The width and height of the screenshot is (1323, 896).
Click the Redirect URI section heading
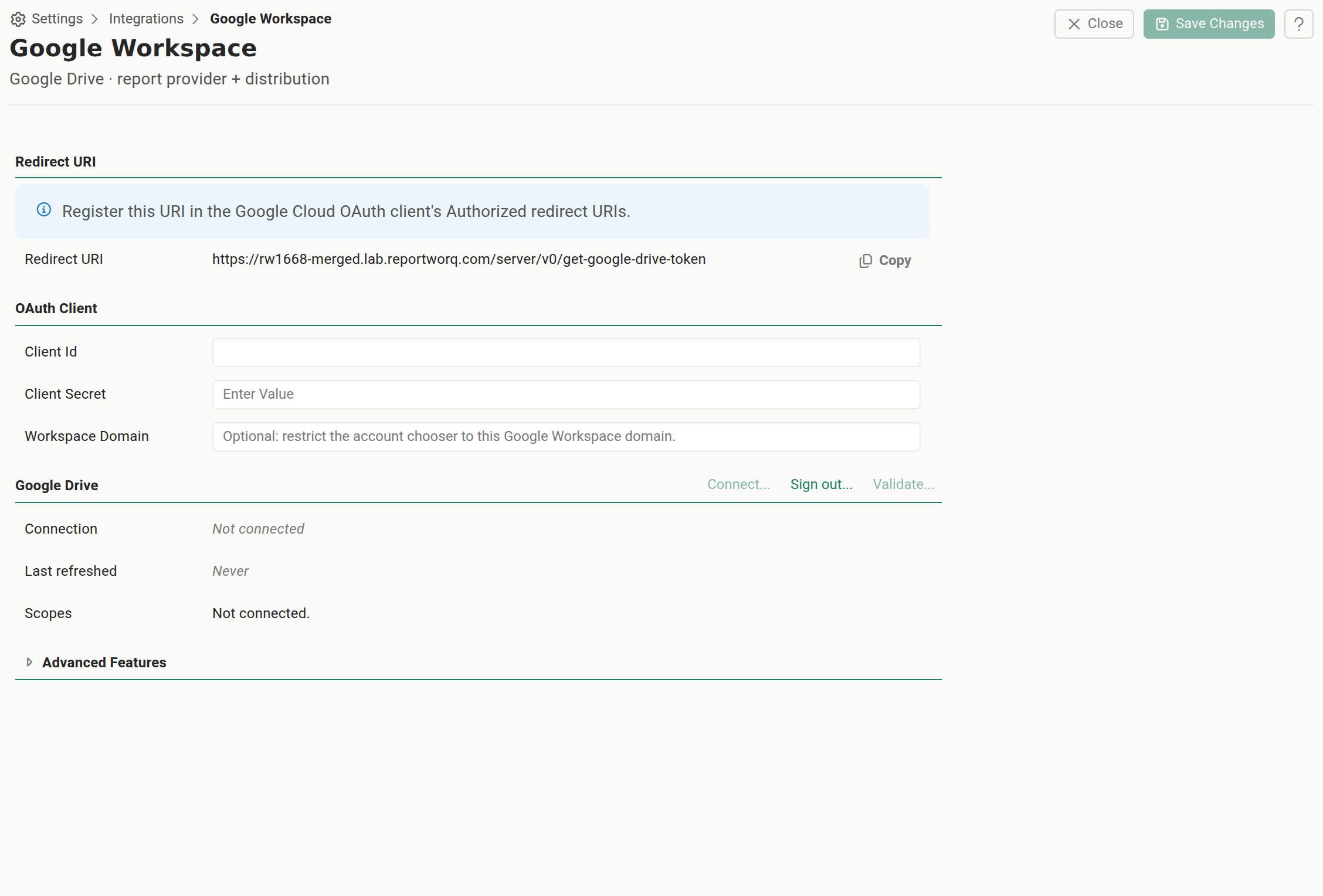(56, 162)
